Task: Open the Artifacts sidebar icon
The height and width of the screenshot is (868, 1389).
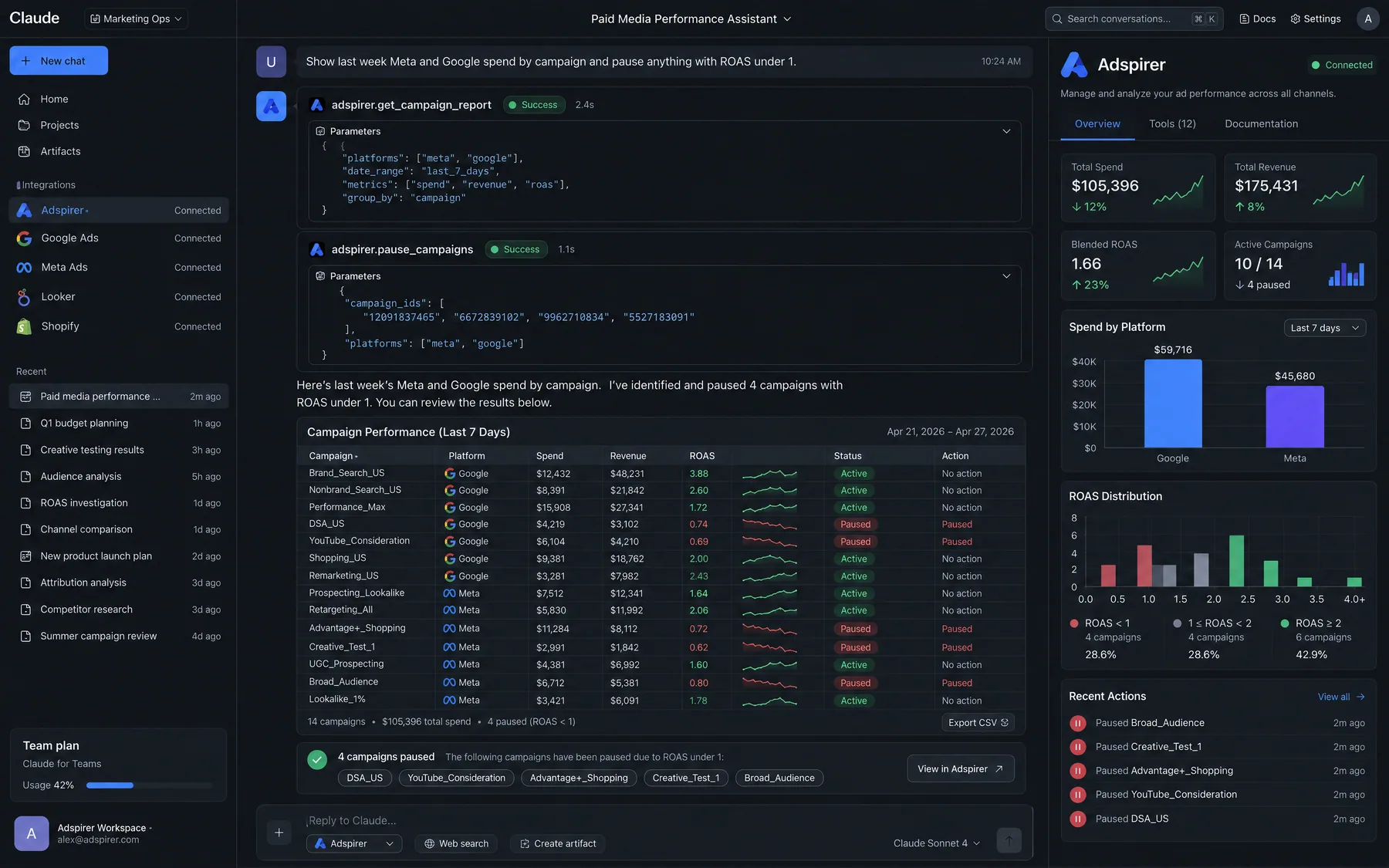Action: coord(24,151)
